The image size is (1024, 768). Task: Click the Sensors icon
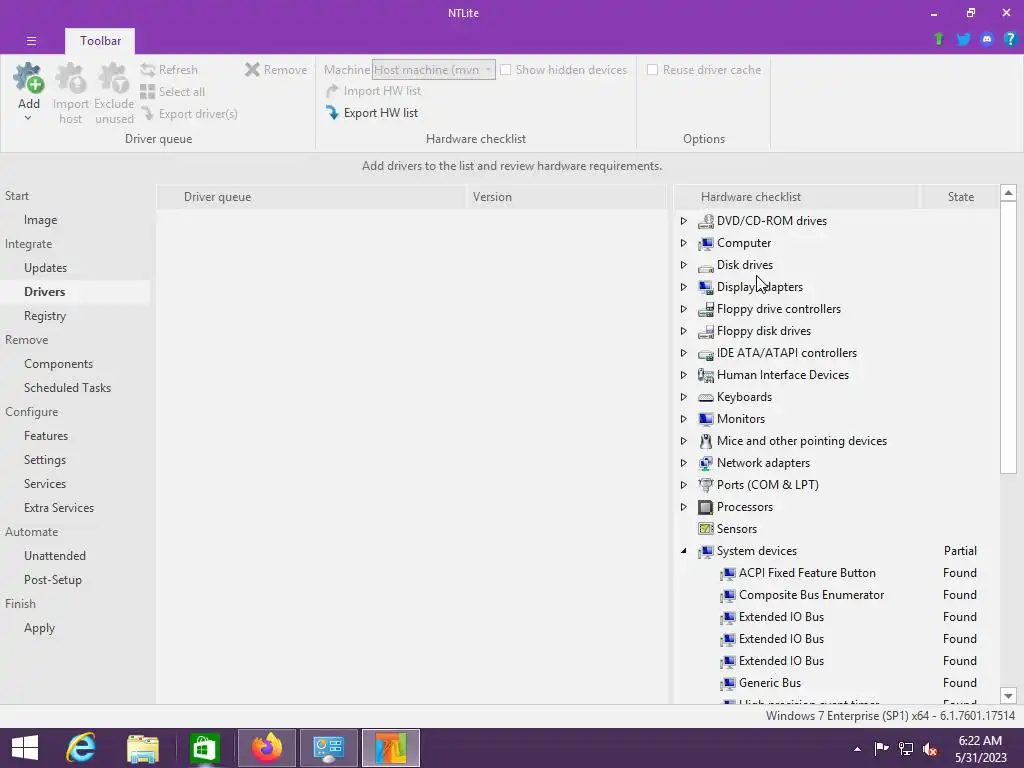click(x=705, y=529)
